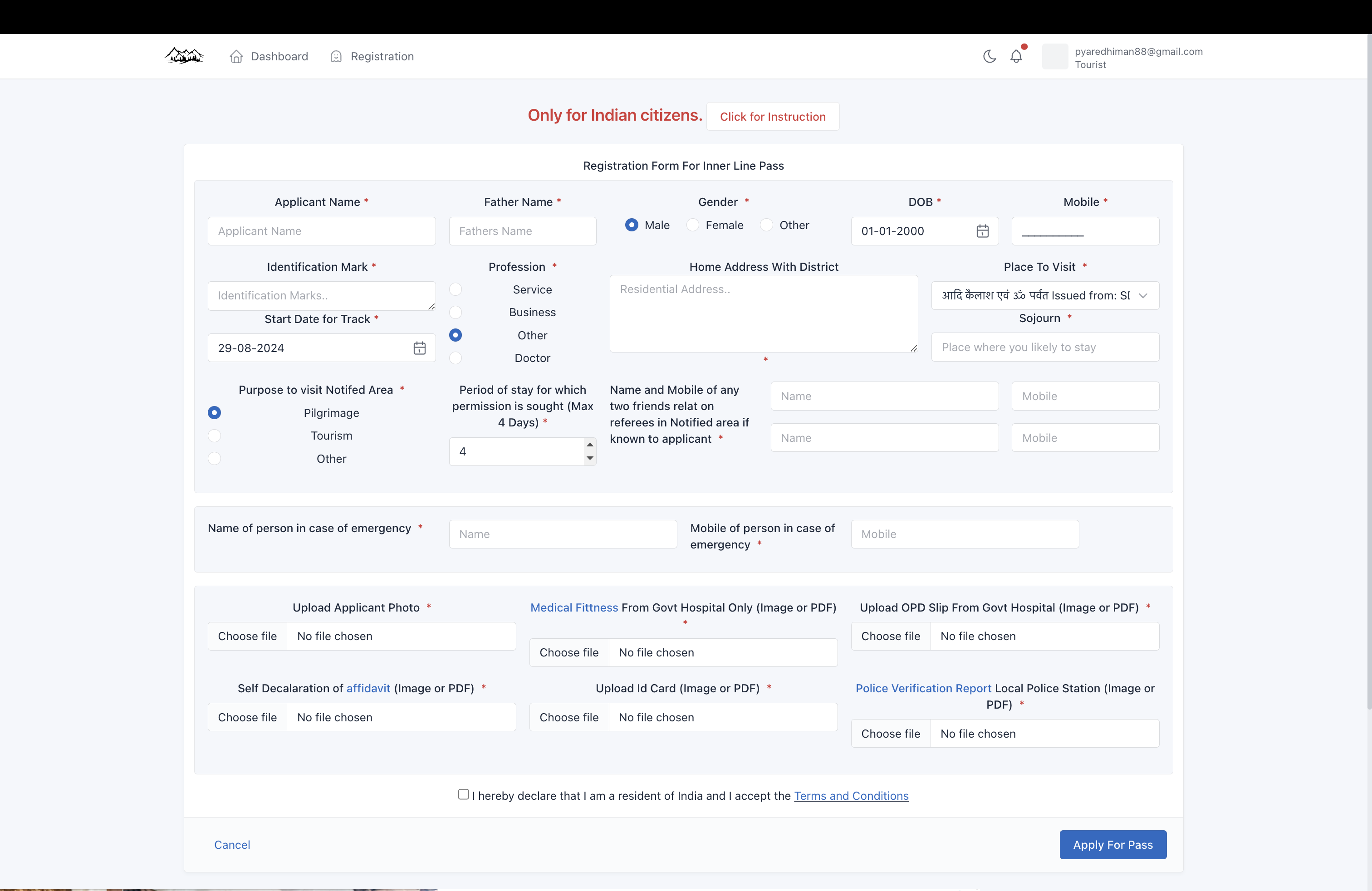
Task: Click the second referee Name field
Action: [885, 437]
